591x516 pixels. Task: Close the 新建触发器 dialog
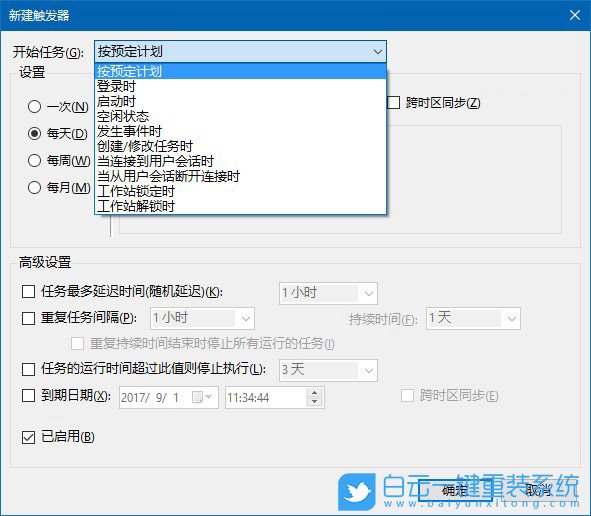pos(575,15)
